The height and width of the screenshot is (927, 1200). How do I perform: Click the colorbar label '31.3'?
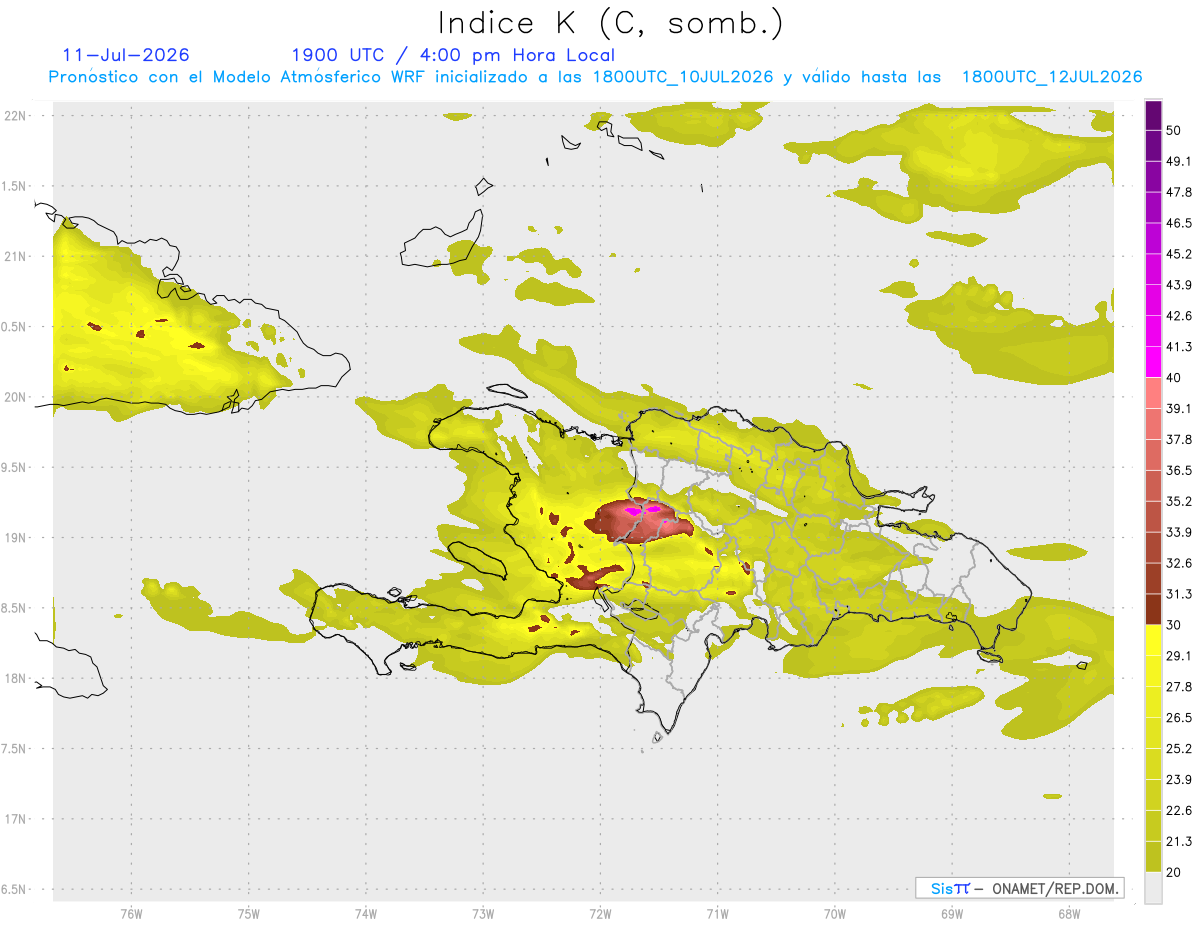coord(1179,594)
